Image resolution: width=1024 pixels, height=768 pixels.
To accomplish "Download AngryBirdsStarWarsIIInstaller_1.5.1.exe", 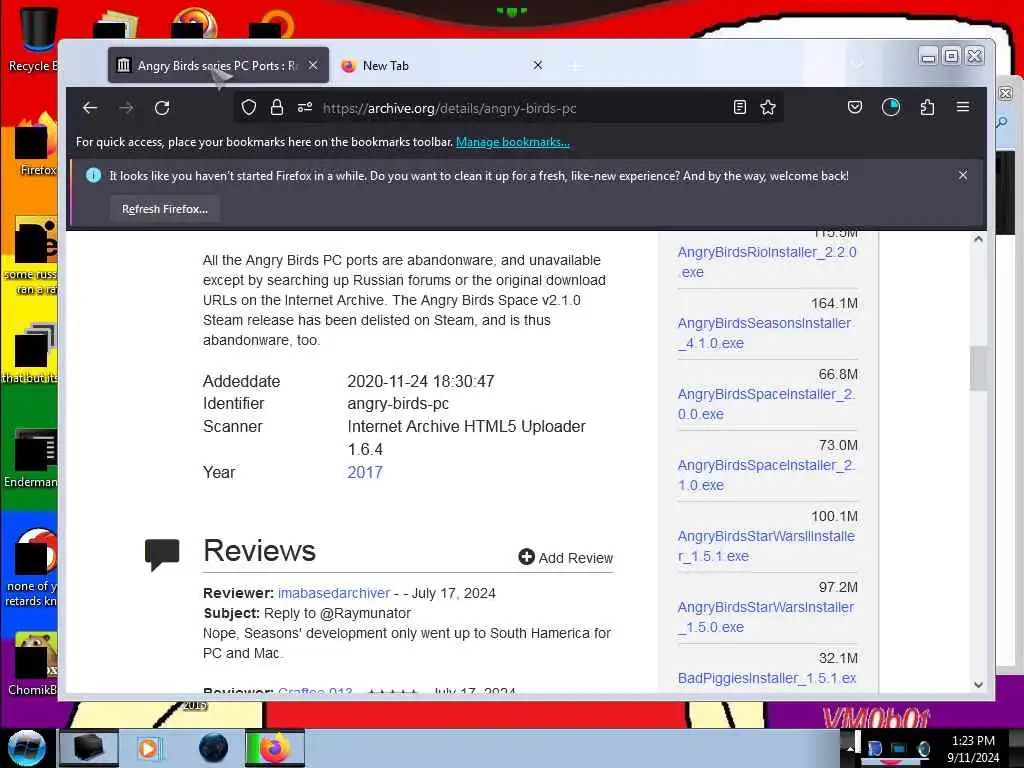I will click(x=766, y=546).
